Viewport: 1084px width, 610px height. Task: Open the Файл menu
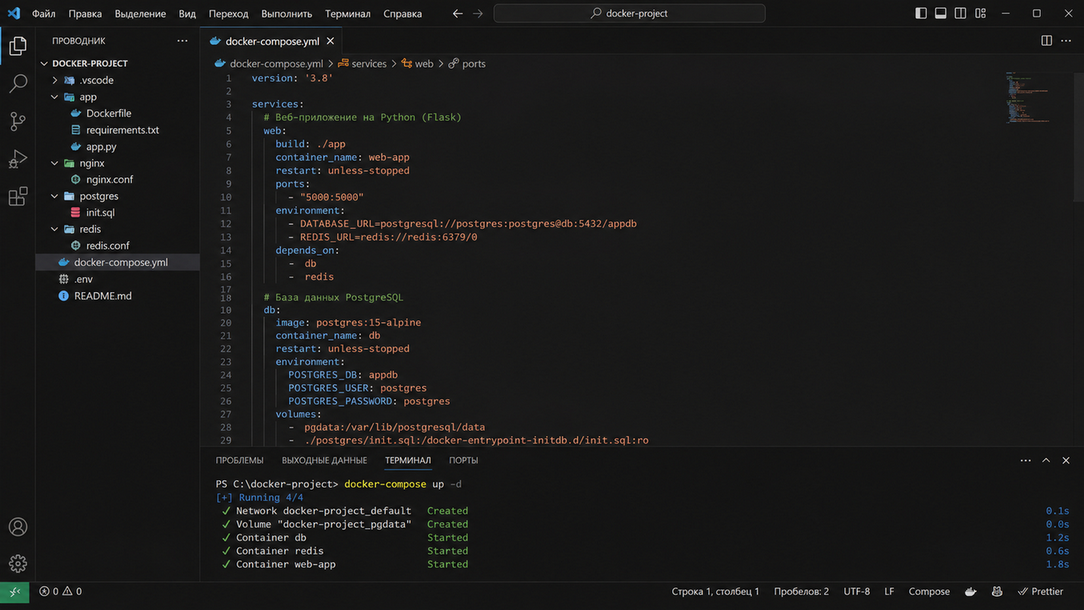coord(44,14)
